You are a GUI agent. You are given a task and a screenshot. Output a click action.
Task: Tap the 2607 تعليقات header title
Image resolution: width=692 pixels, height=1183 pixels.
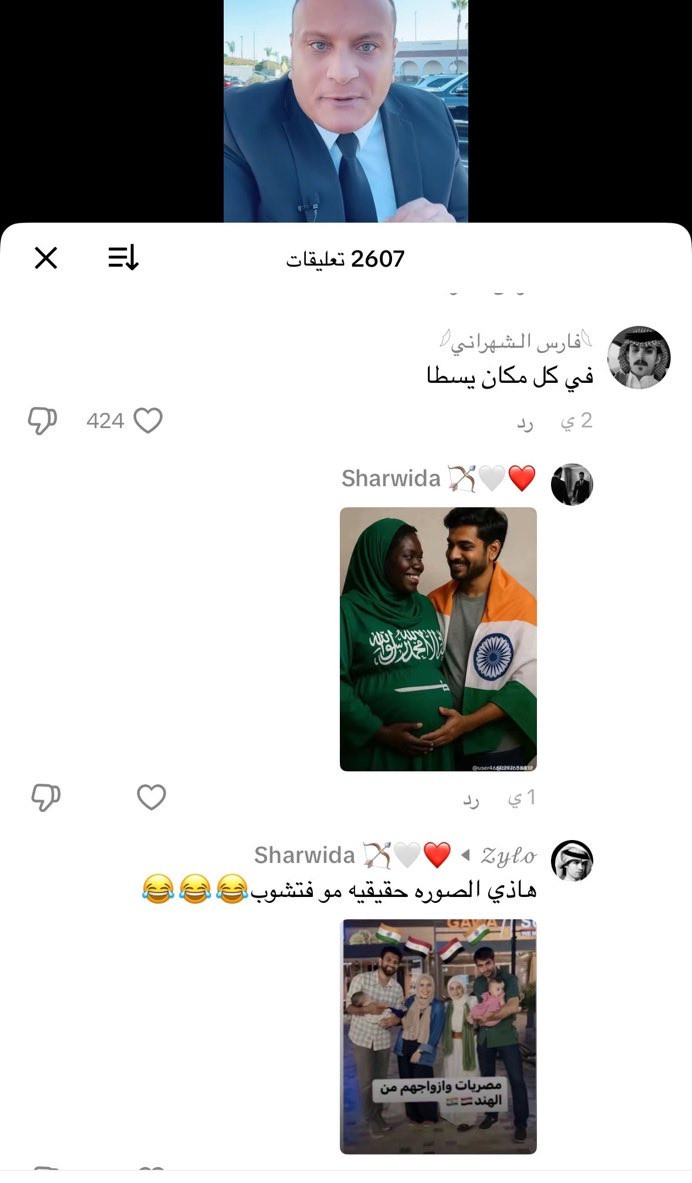[x=346, y=259]
